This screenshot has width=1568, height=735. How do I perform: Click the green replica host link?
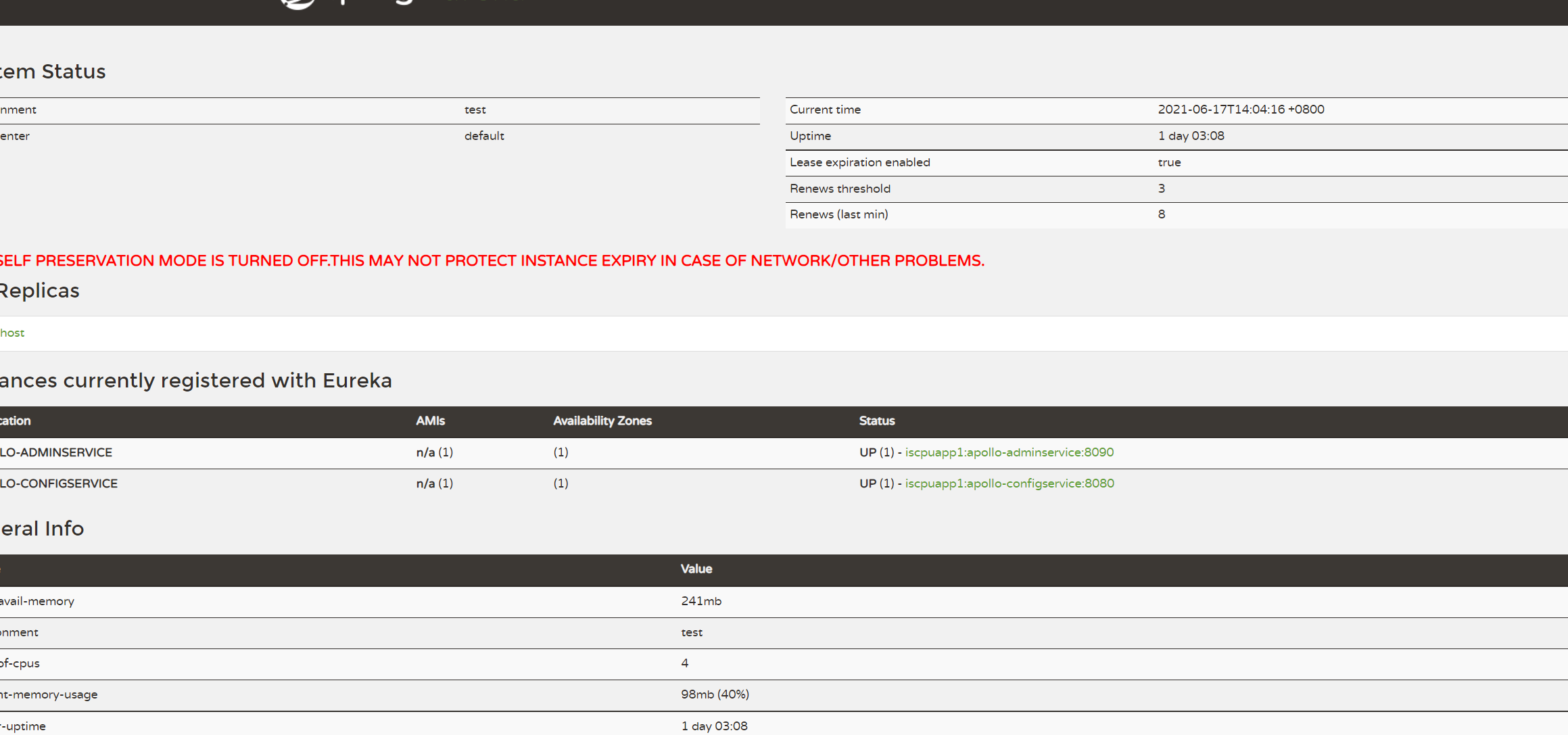[x=12, y=333]
